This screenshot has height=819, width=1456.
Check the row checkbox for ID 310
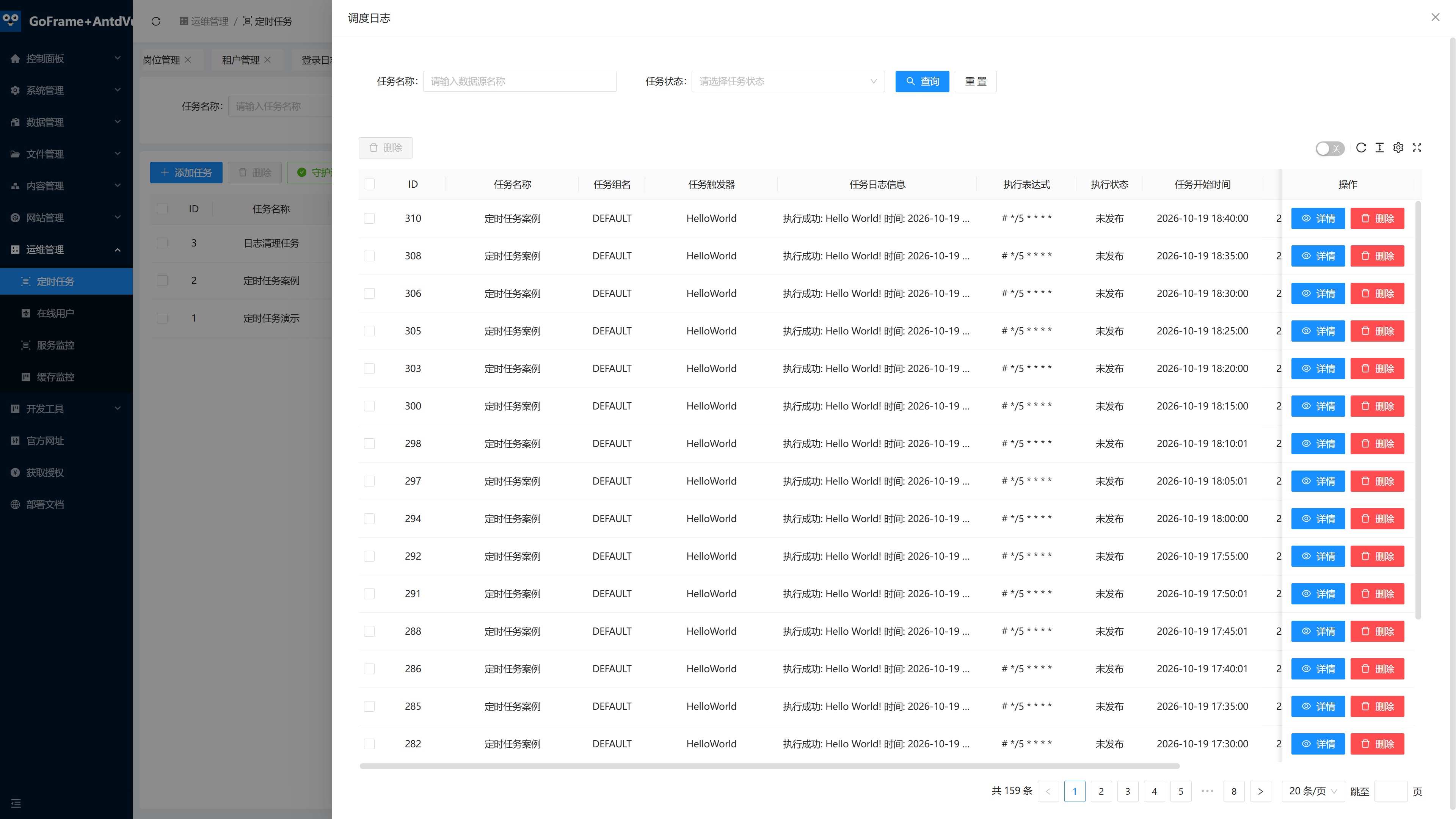(369, 218)
